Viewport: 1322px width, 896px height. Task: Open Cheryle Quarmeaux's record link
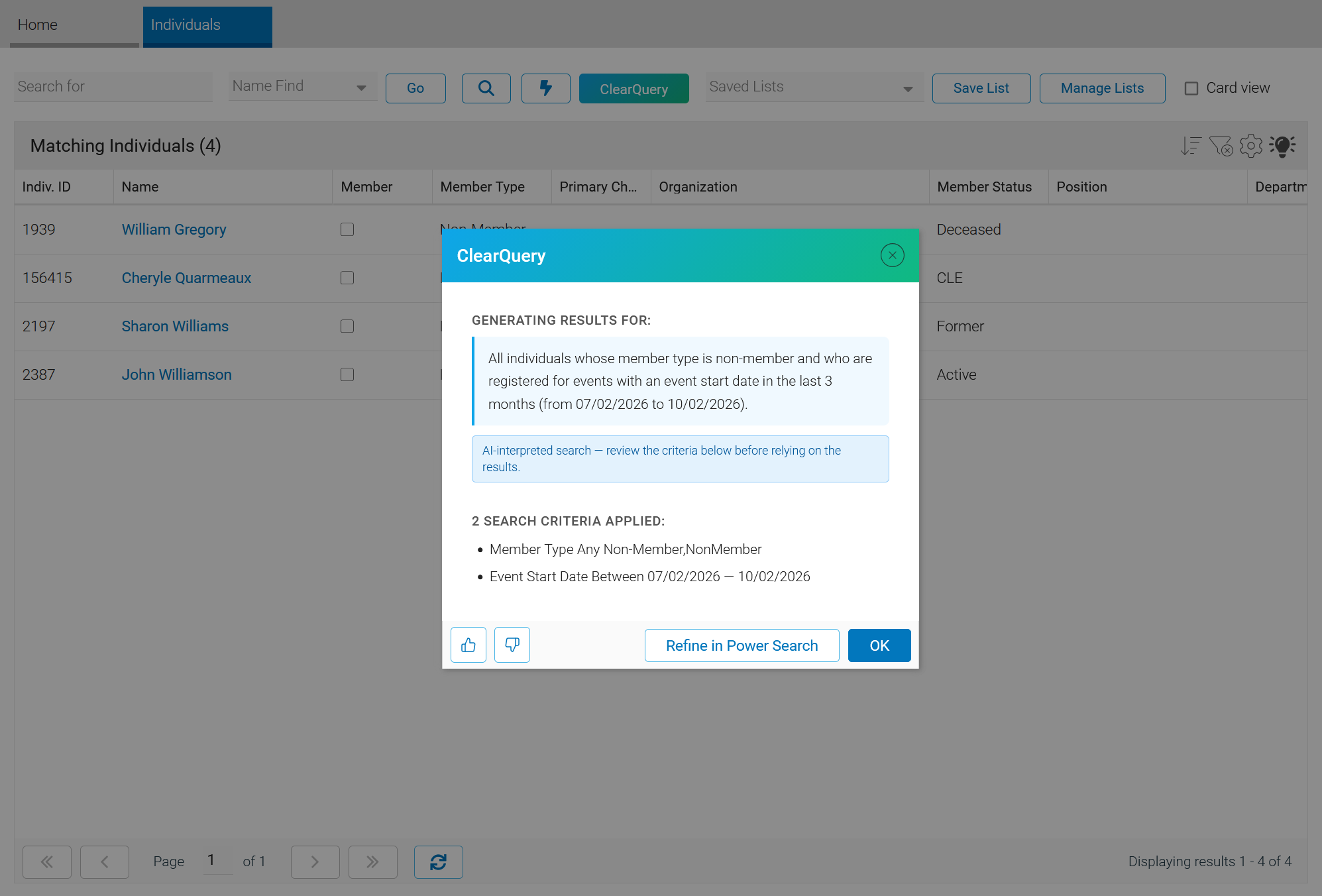point(186,278)
